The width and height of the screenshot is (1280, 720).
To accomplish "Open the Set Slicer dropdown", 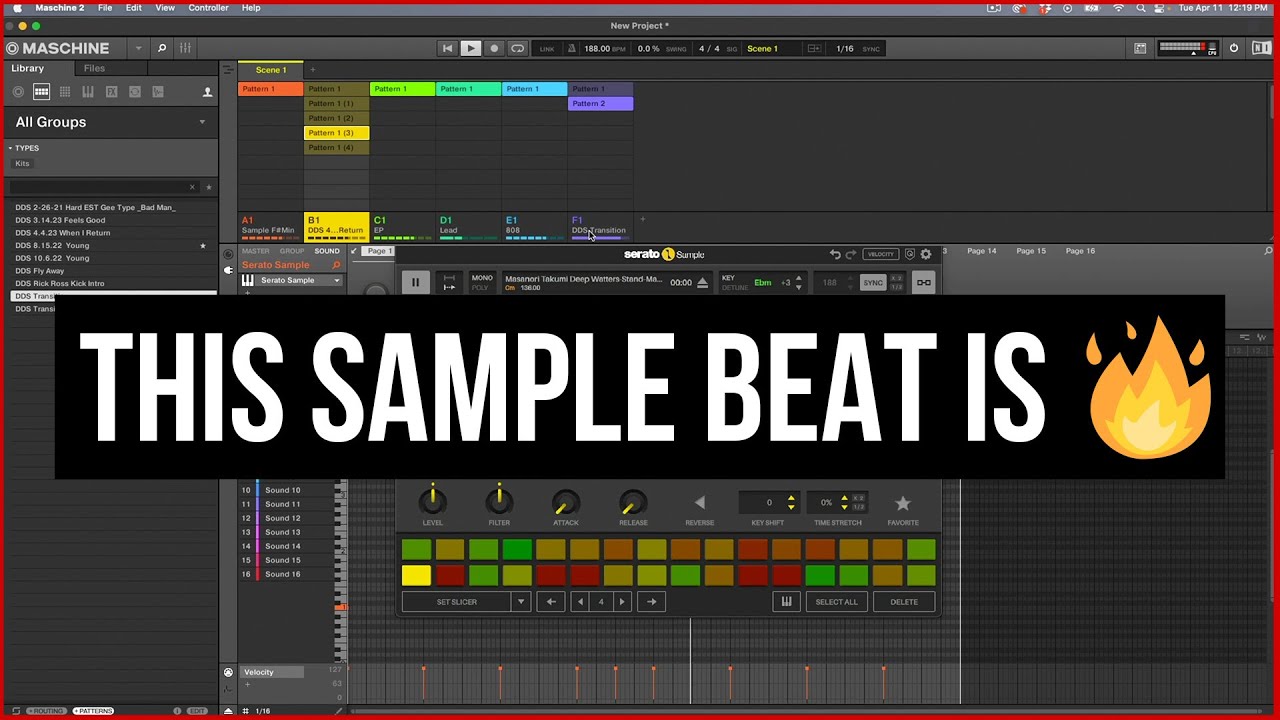I will pyautogui.click(x=521, y=601).
